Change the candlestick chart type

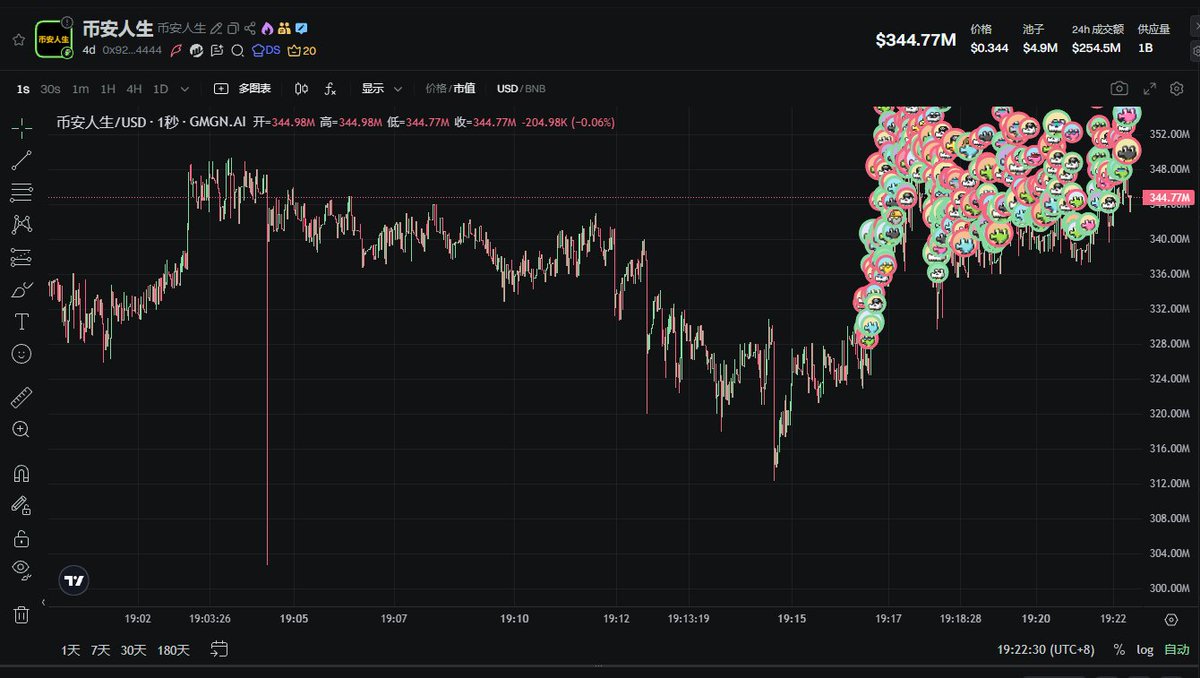point(301,89)
